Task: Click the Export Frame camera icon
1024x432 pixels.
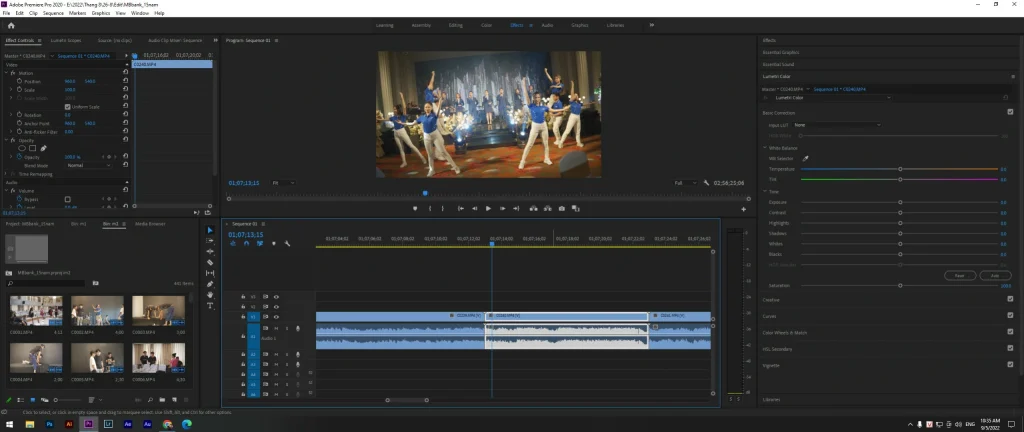Action: click(562, 208)
